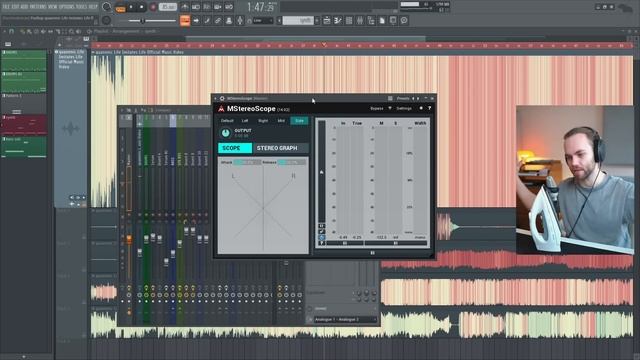Toggle loop recording icon
The width and height of the screenshot is (640, 360).
point(229,7)
